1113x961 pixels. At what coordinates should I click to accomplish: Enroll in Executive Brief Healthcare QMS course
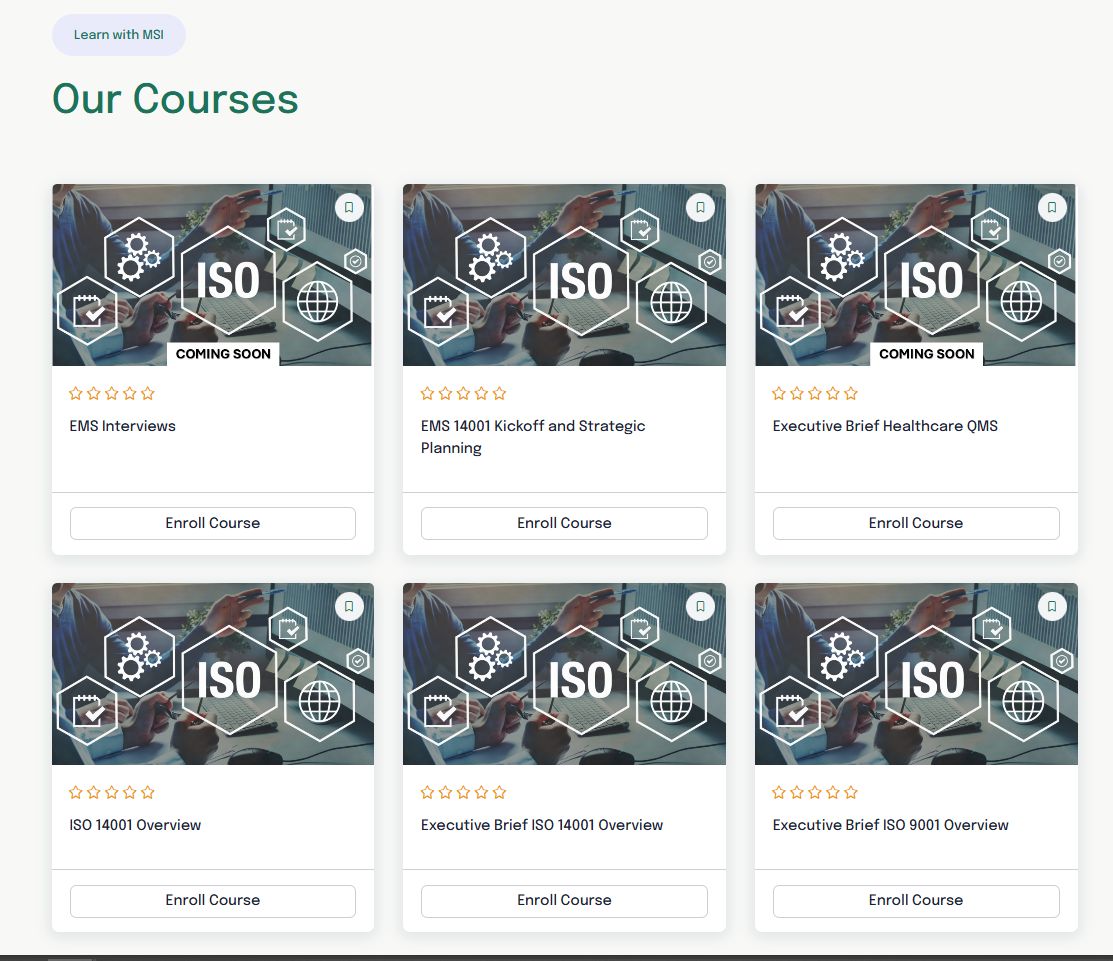pyautogui.click(x=915, y=523)
